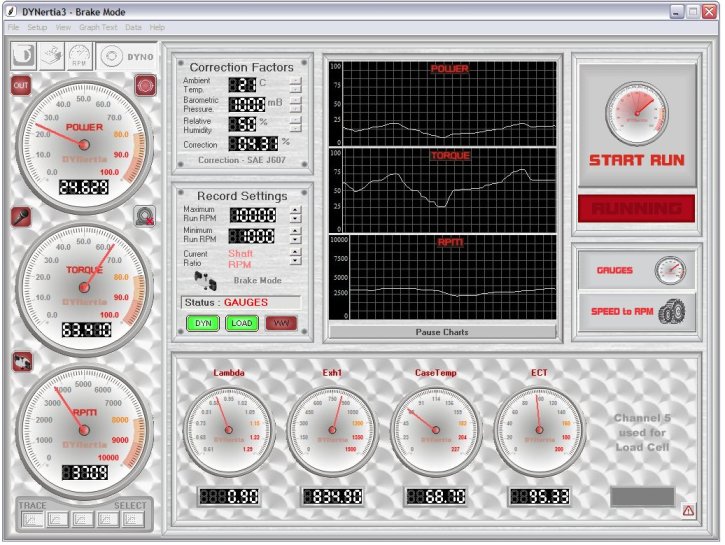Click the SPEED to RPM tyres icon
The image size is (725, 545).
pyautogui.click(x=671, y=311)
